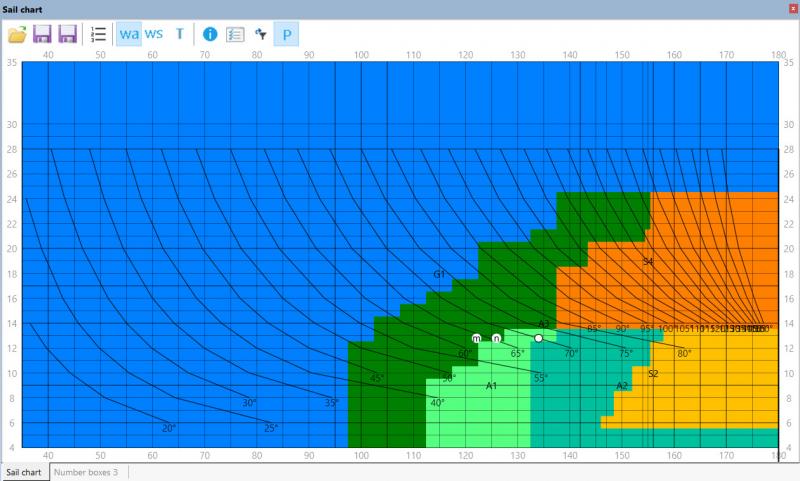
Task: Close the Sail chart window
Action: tap(793, 8)
